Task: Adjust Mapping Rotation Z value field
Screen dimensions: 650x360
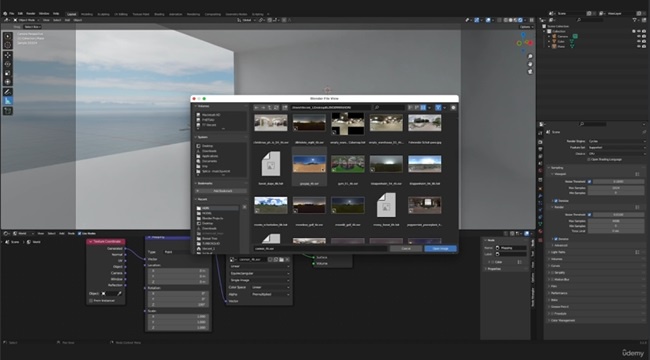Action: 178,304
